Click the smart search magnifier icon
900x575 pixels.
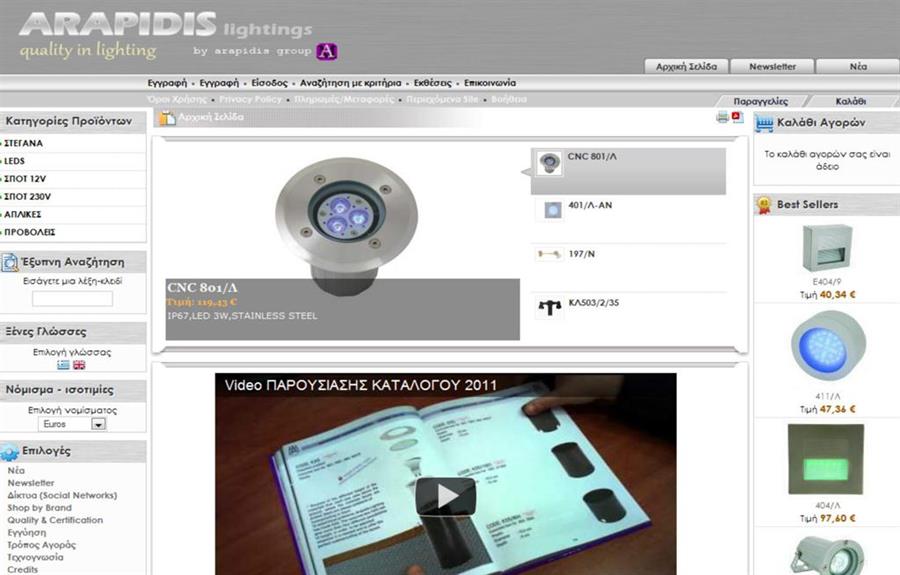click(x=10, y=262)
